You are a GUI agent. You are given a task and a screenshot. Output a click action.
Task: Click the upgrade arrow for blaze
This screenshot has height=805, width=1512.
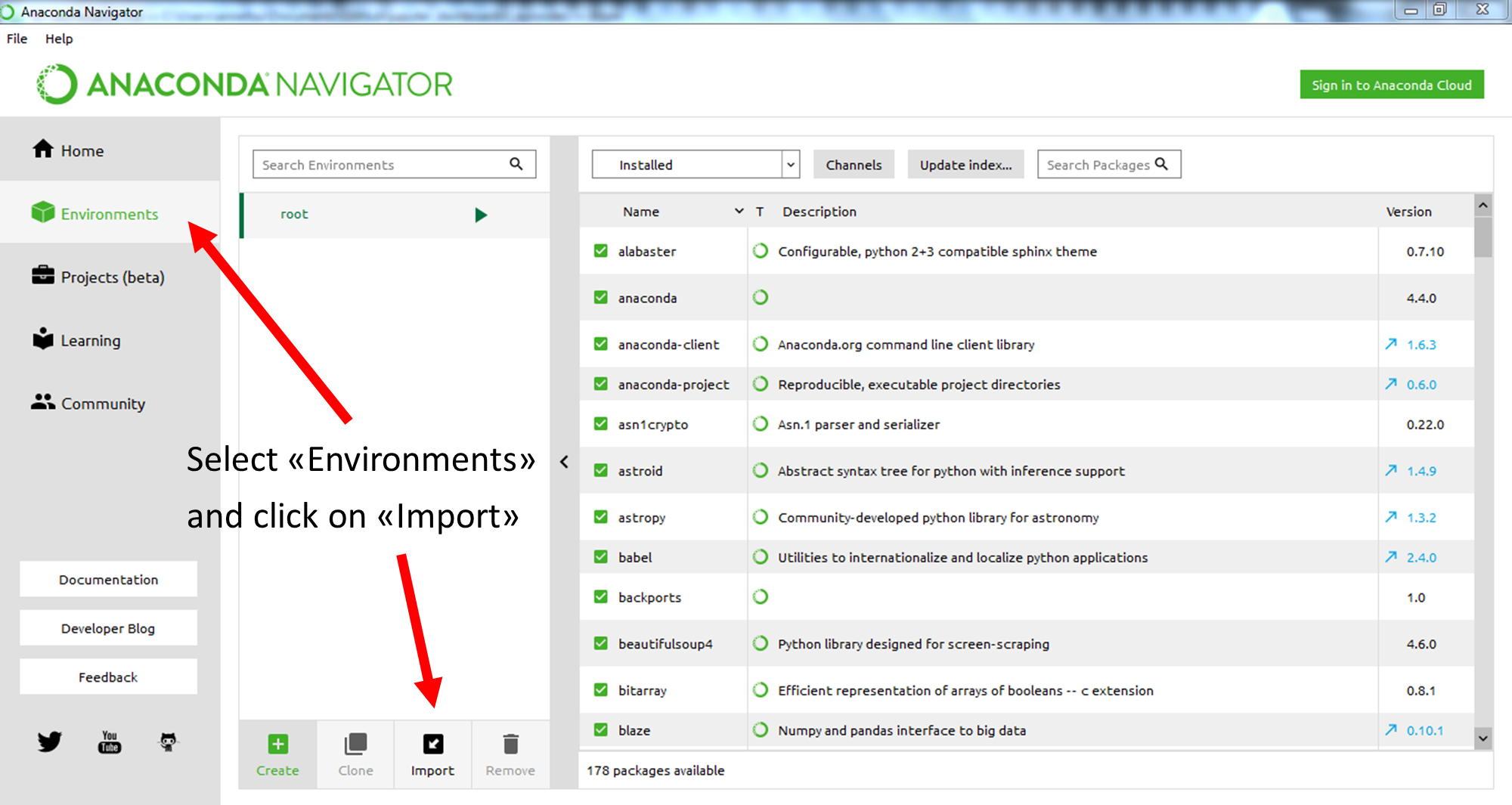(1391, 730)
